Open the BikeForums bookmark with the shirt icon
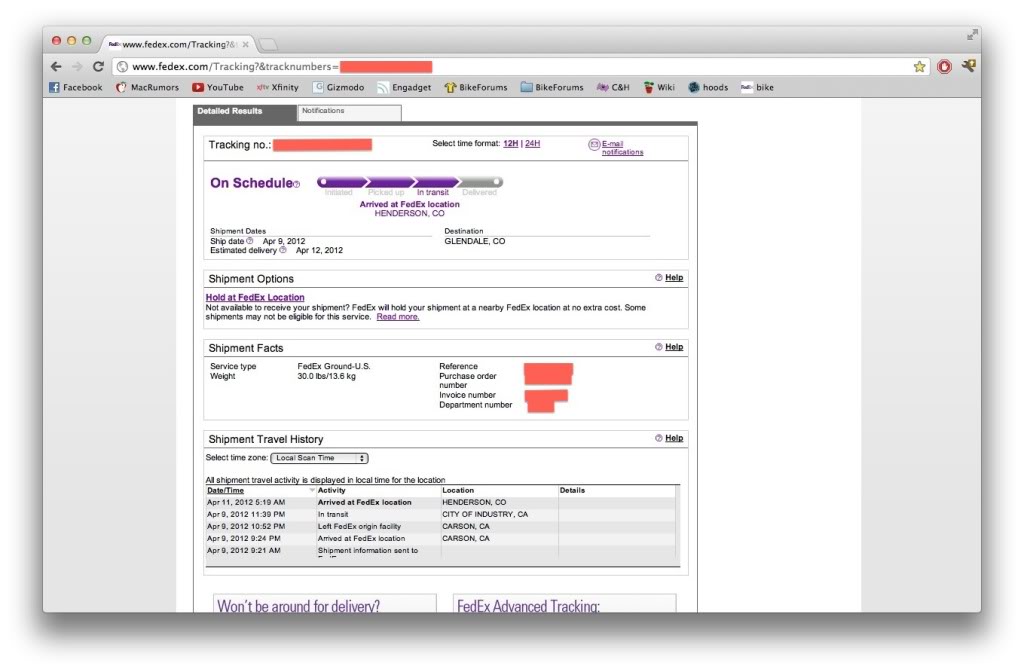The height and width of the screenshot is (672, 1024). pos(476,88)
